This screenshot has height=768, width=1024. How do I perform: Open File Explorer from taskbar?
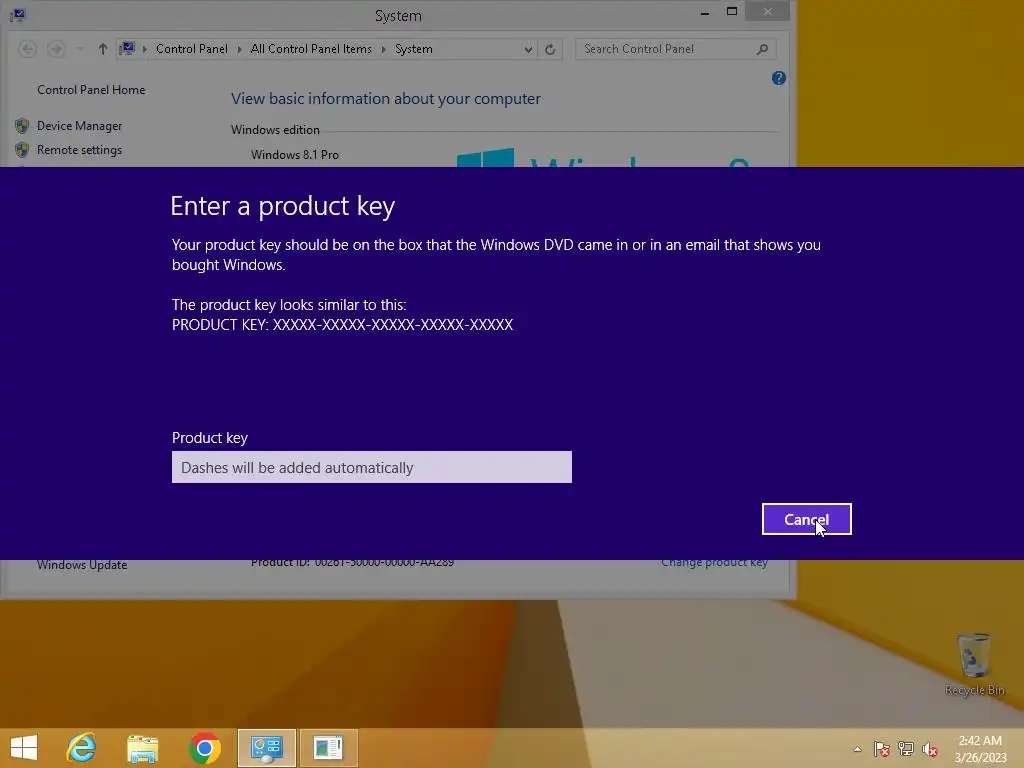pyautogui.click(x=142, y=748)
